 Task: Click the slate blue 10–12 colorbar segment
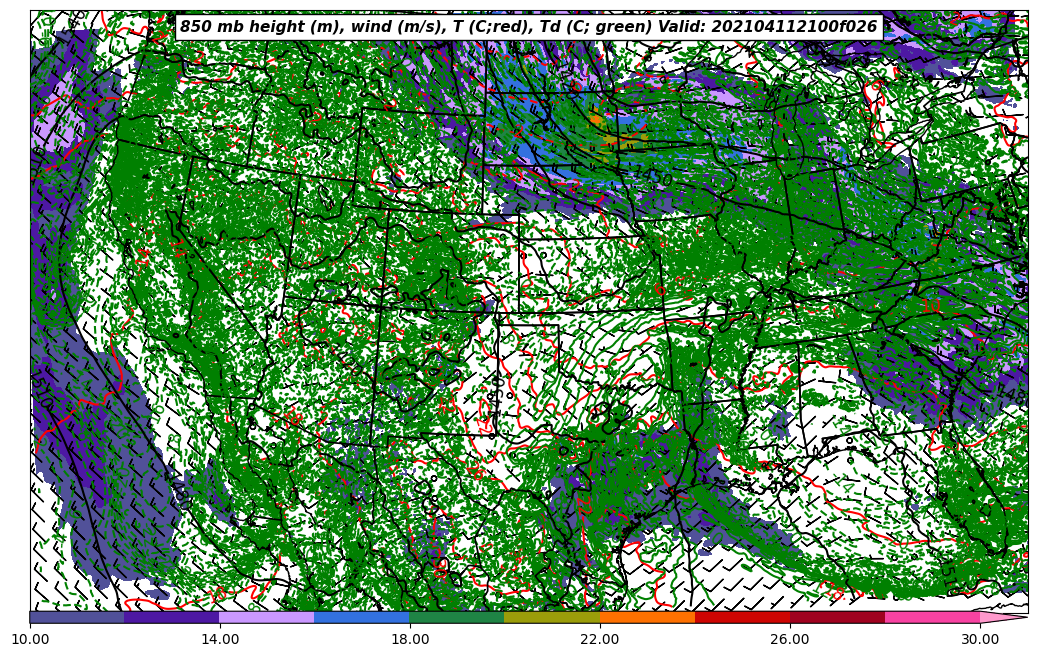[77, 617]
